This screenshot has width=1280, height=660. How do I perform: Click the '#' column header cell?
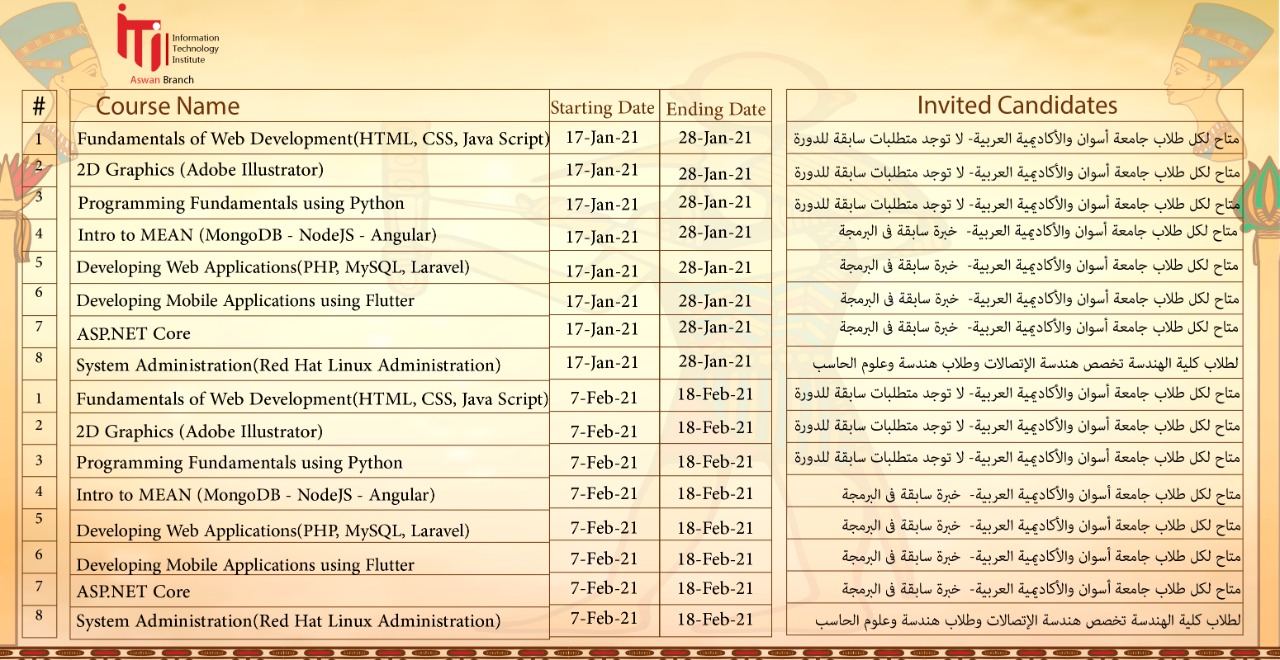tap(39, 106)
